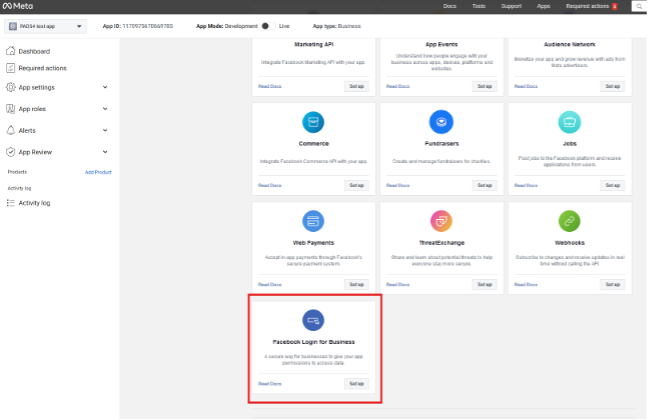Open the search icon in top bar
The image size is (648, 420).
(639, 6)
